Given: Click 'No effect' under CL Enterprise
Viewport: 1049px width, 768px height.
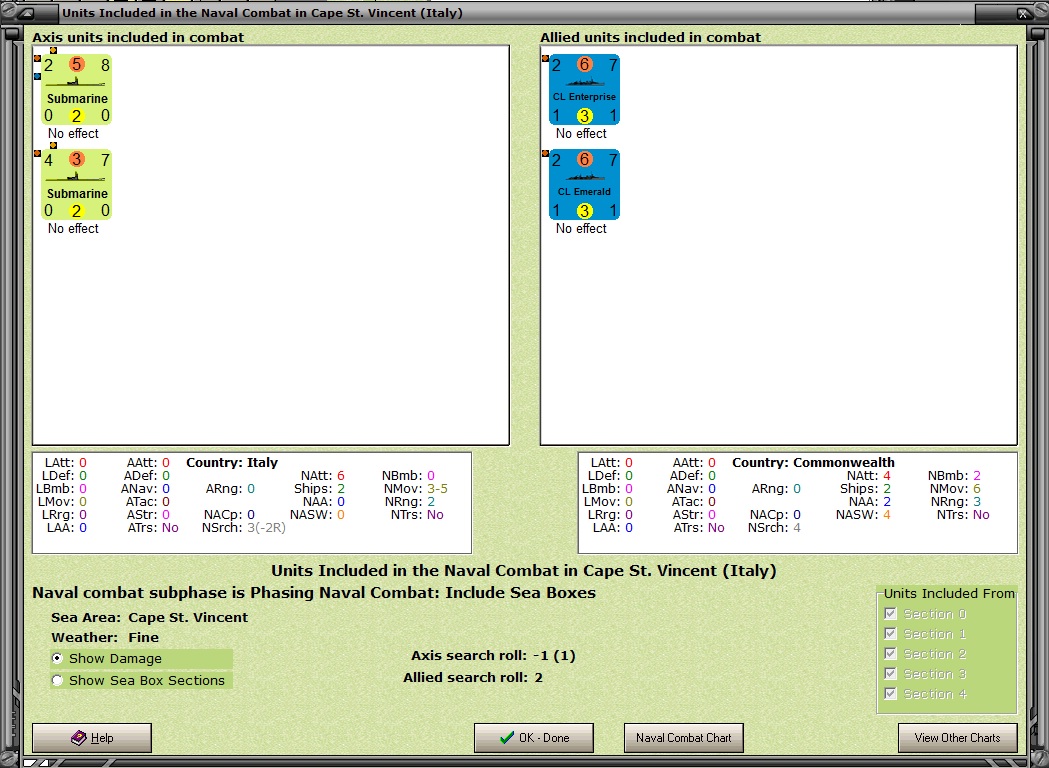Looking at the screenshot, I should click(x=581, y=134).
